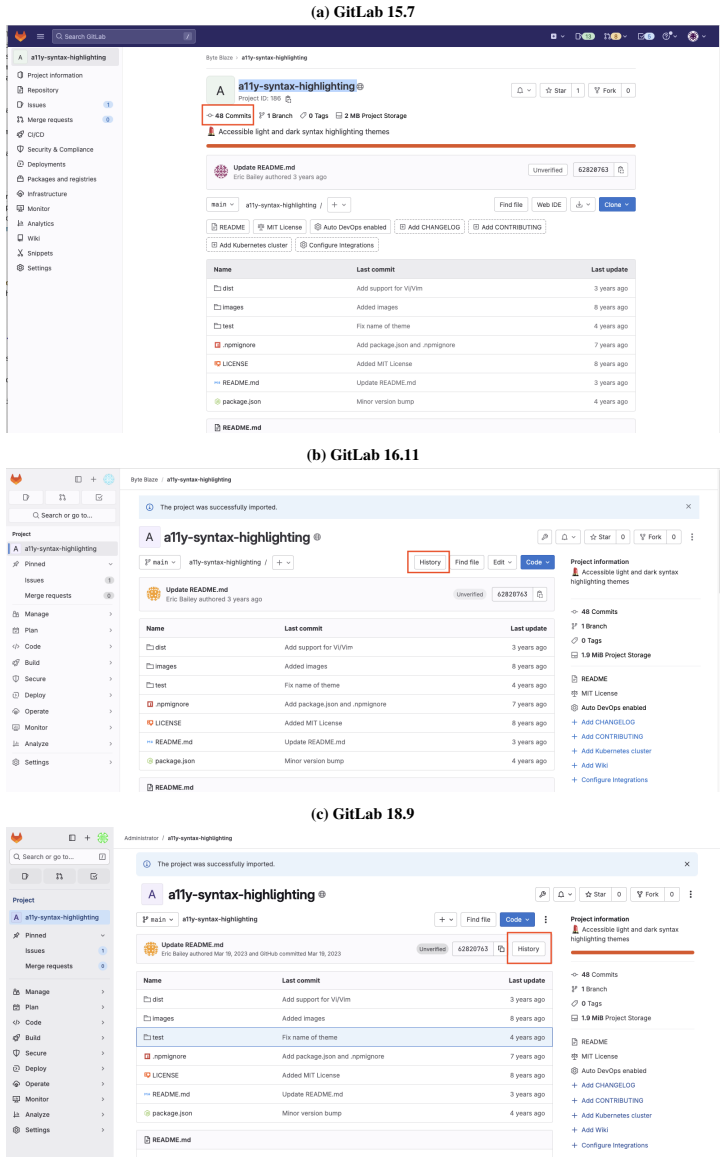Click the Web IDE button in GitLab 15.7
This screenshot has width=726, height=1163.
(x=549, y=205)
